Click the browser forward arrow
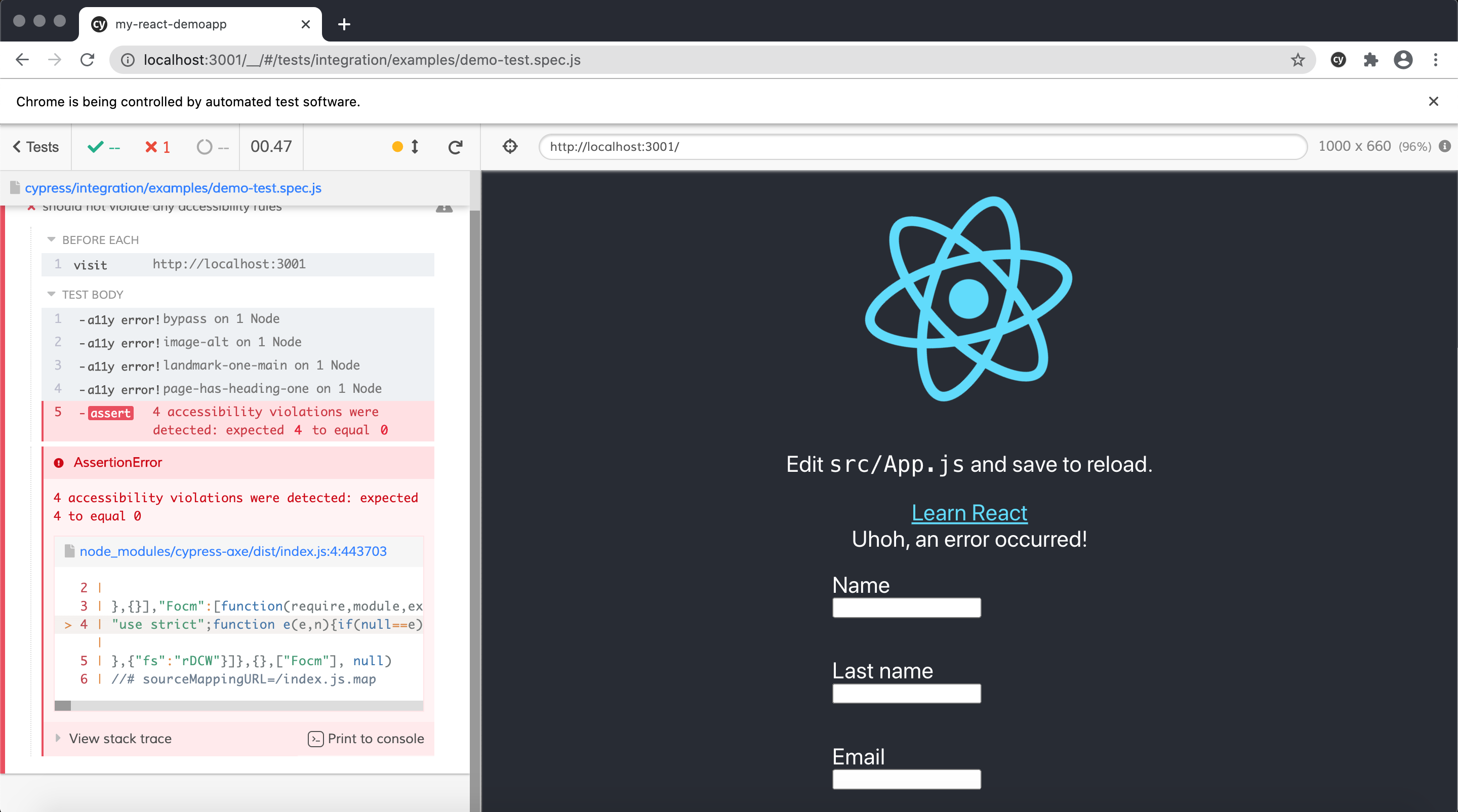Viewport: 1458px width, 812px height. click(x=54, y=59)
